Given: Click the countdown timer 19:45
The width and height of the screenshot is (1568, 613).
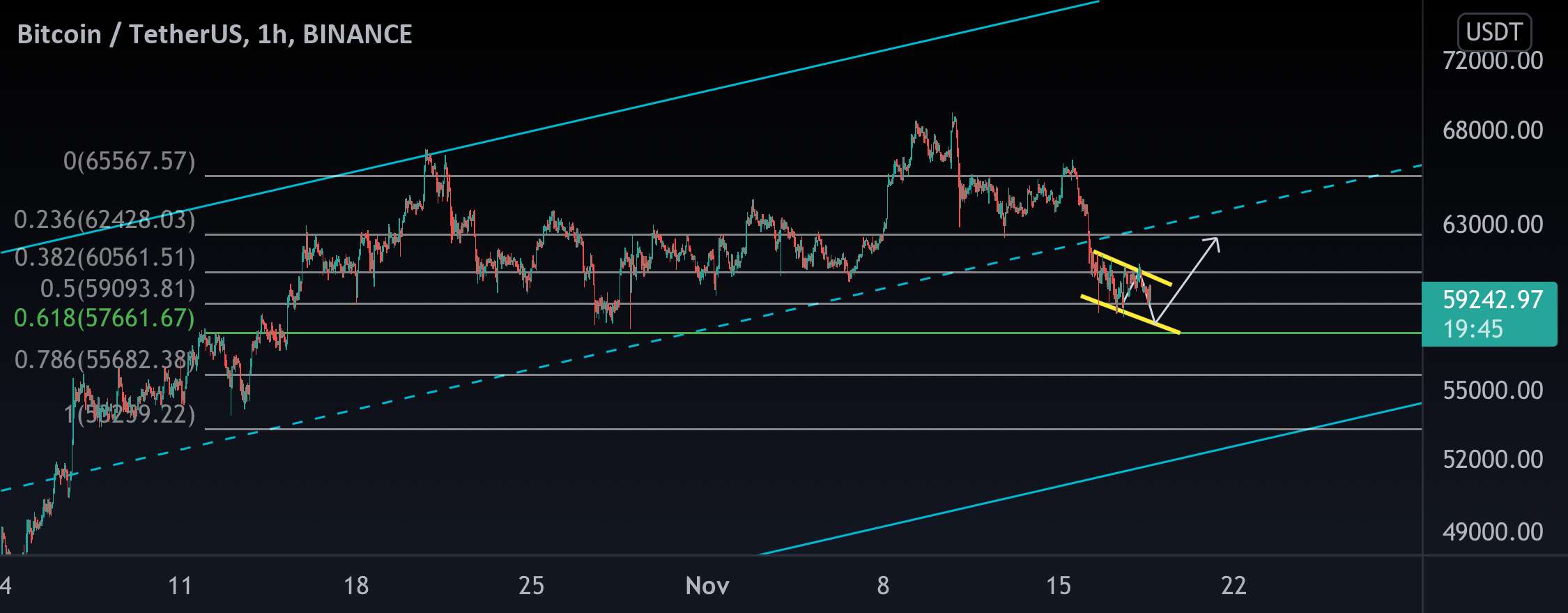Looking at the screenshot, I should click(x=1473, y=329).
